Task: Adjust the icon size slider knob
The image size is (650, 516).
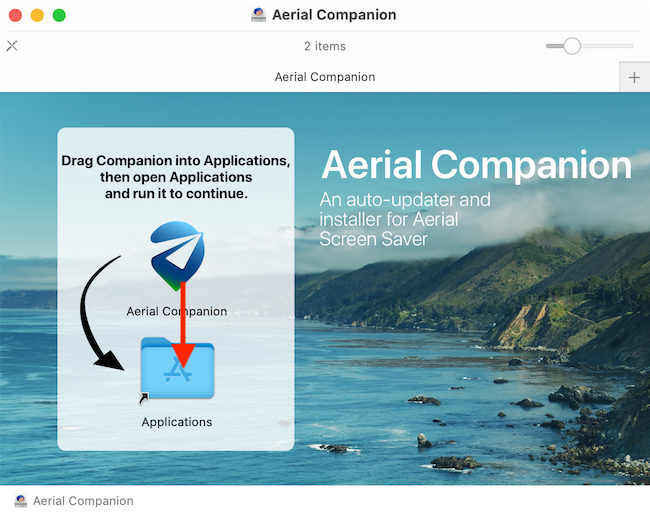Action: pyautogui.click(x=572, y=46)
